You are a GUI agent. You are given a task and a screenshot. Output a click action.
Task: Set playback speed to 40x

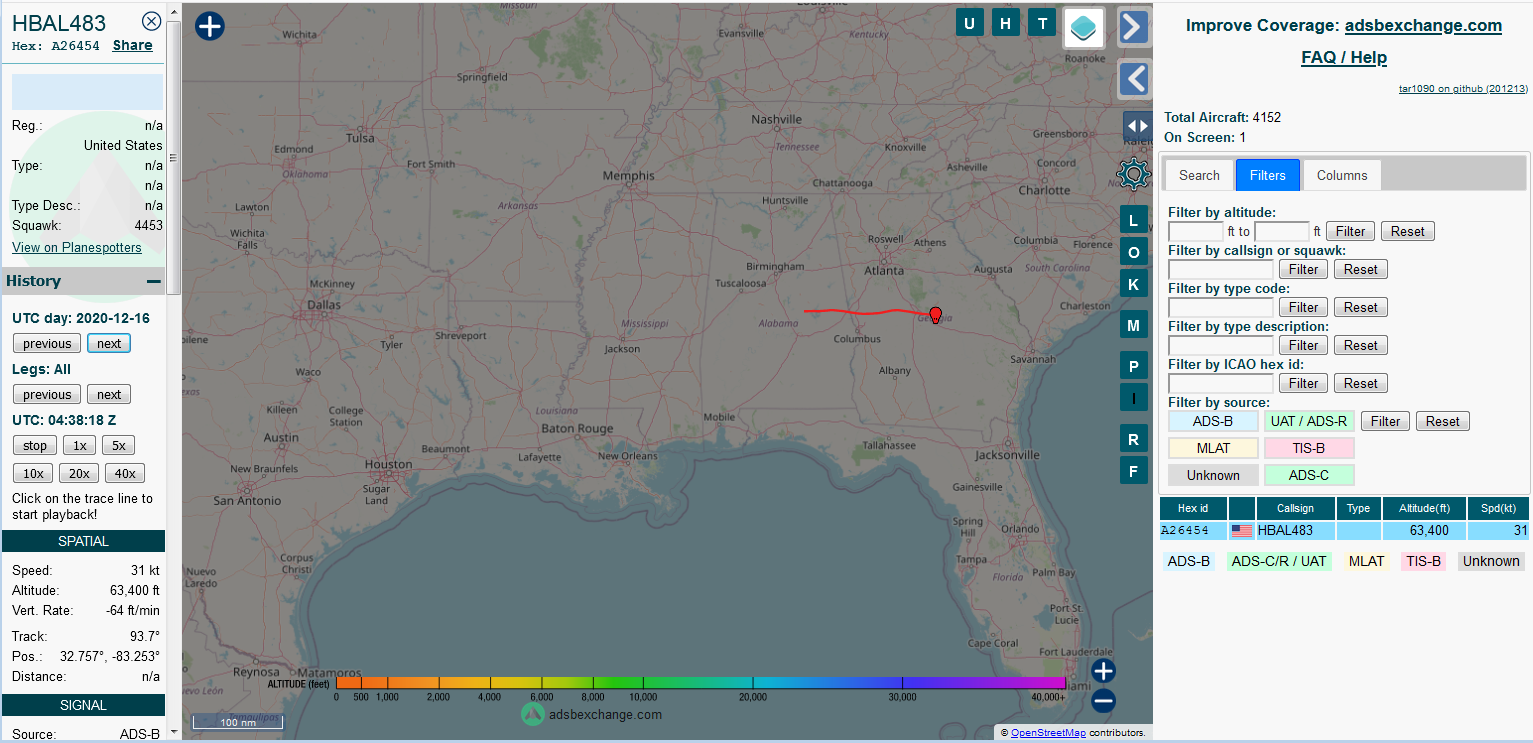click(x=125, y=473)
